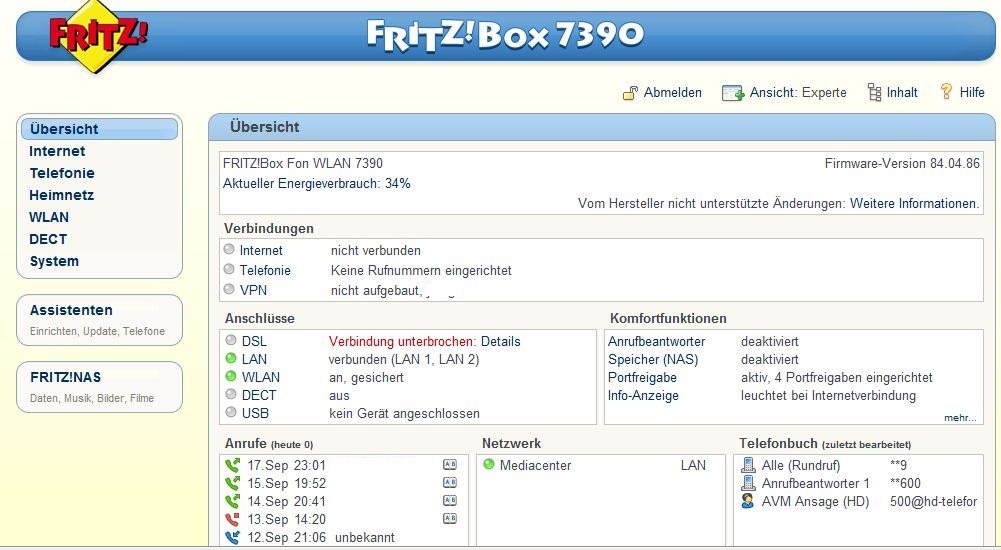Click Aktueller Energieverbrauch: 34% link
This screenshot has height=550, width=1001.
317,184
